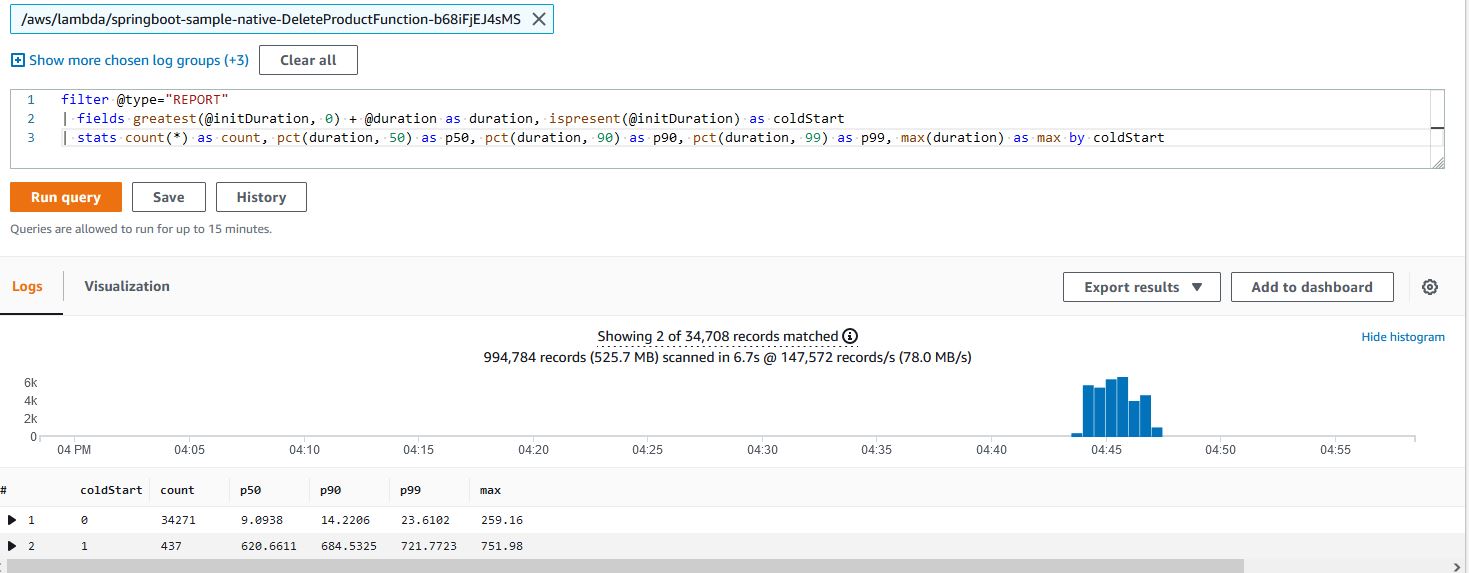Image resolution: width=1469 pixels, height=573 pixels.
Task: Click into query editor line 1 filter statement
Action: (145, 100)
